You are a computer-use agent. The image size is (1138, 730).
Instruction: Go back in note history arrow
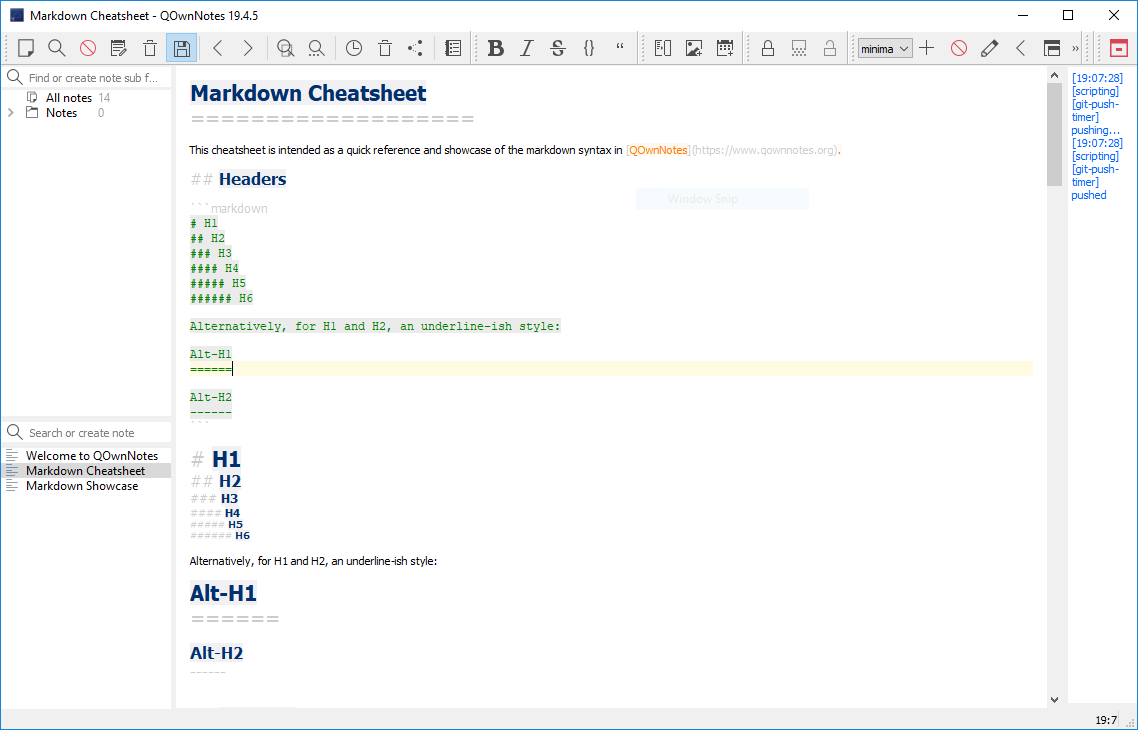[x=217, y=49]
